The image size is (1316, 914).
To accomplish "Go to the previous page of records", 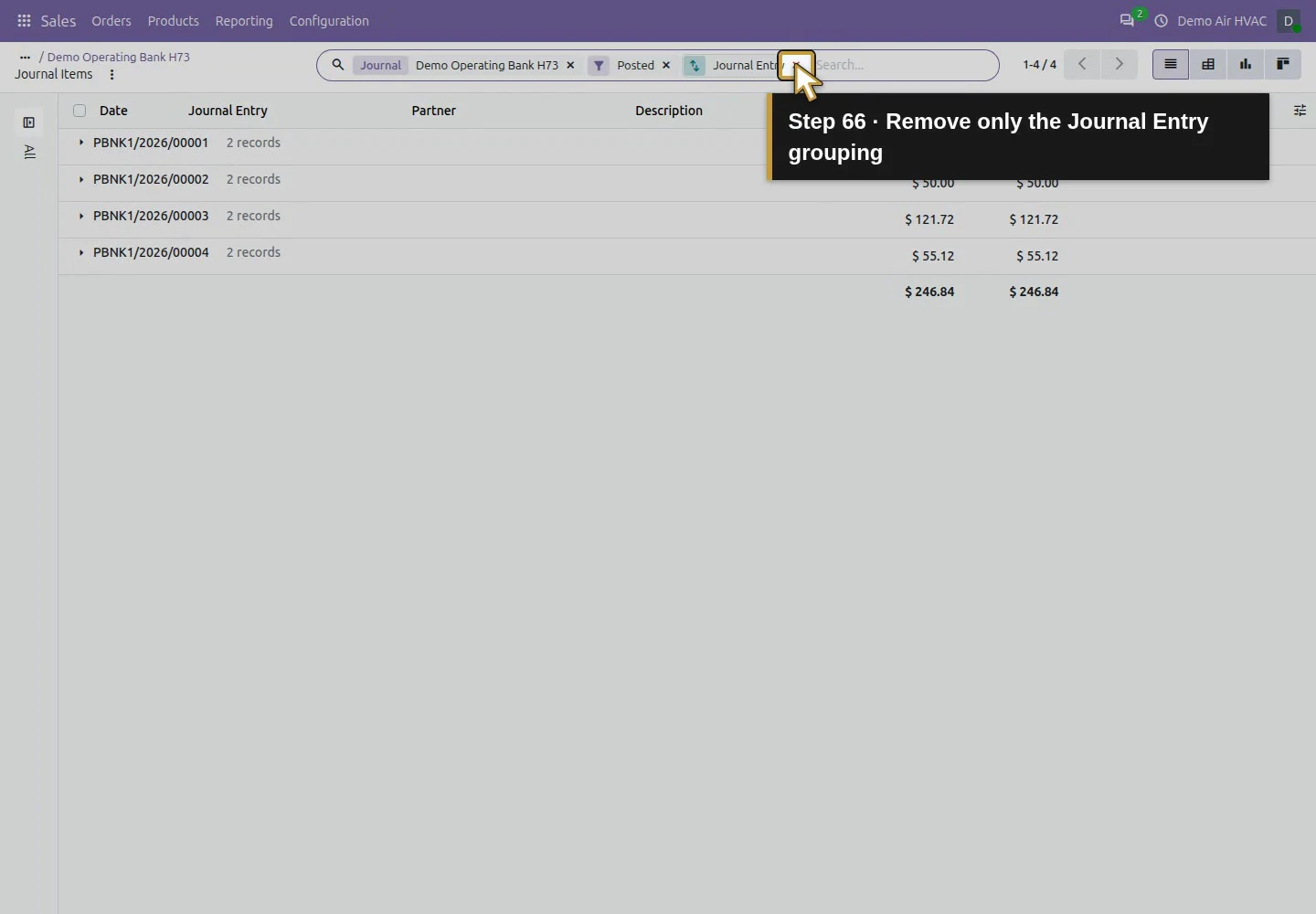I will coord(1082,64).
